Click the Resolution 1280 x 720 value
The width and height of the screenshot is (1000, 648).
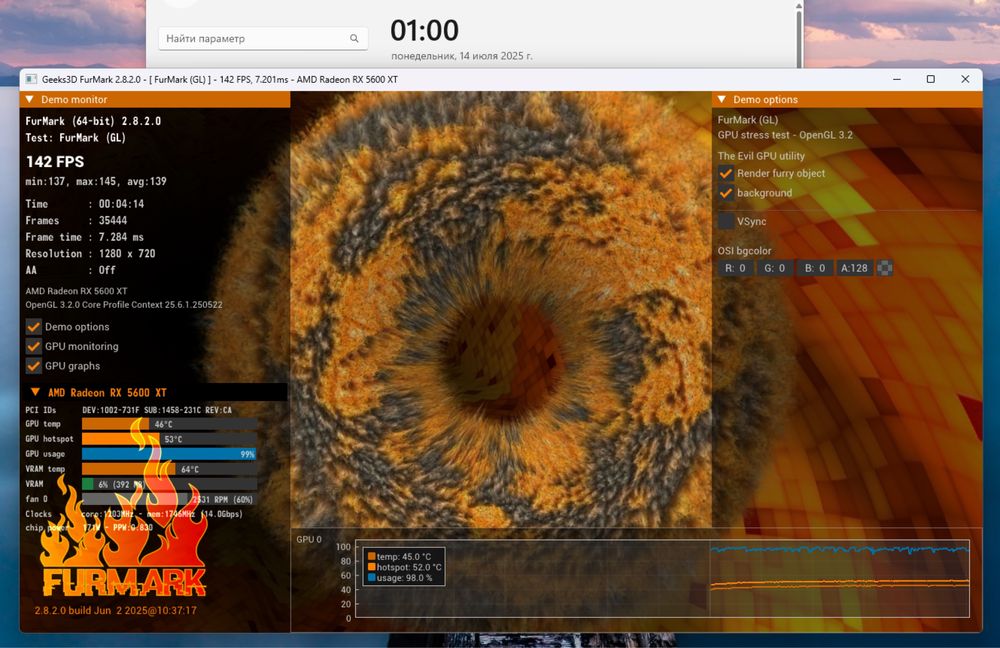[x=127, y=254]
